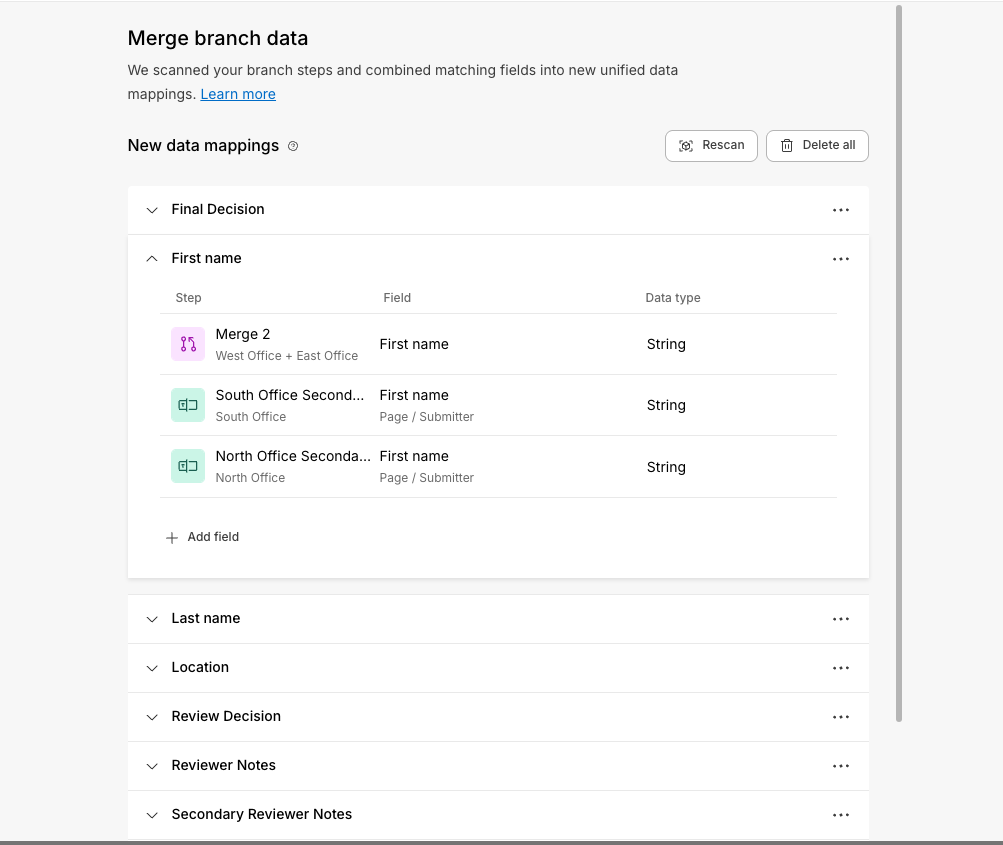Expand the Reviewer Notes mapping

152,766
